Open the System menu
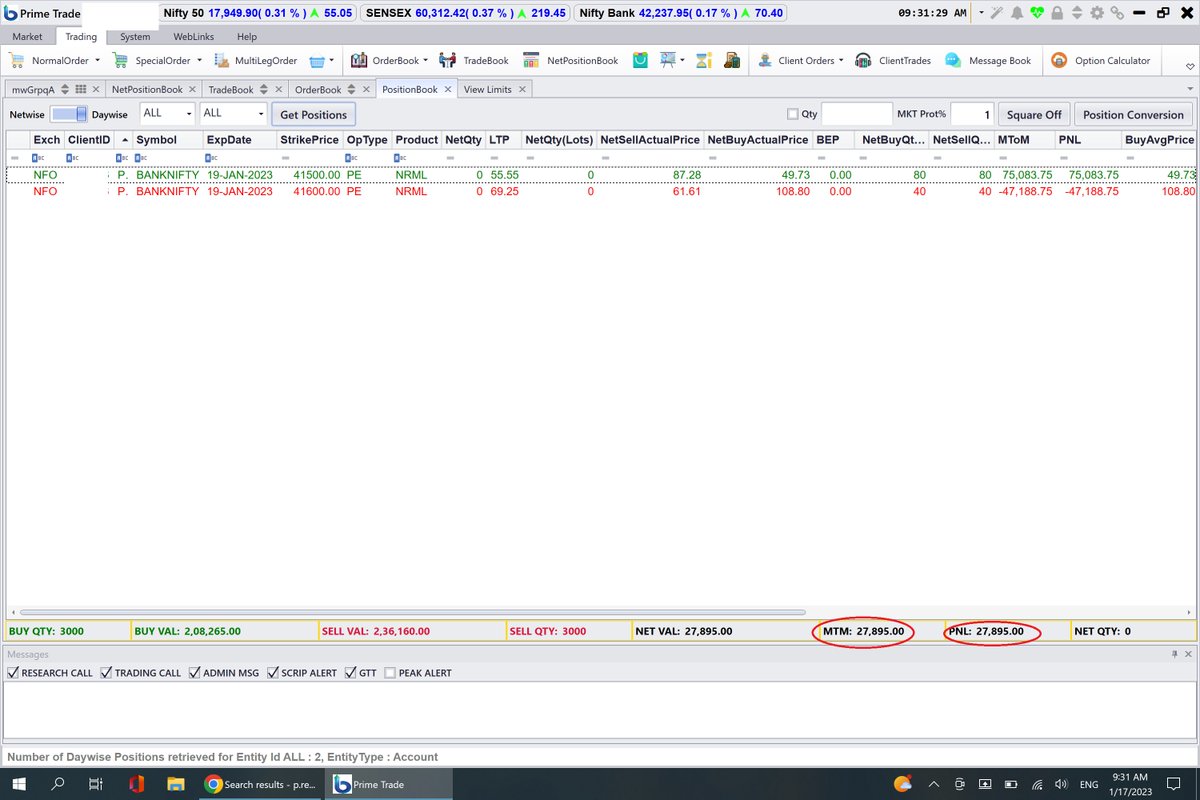The image size is (1200, 800). pyautogui.click(x=135, y=36)
